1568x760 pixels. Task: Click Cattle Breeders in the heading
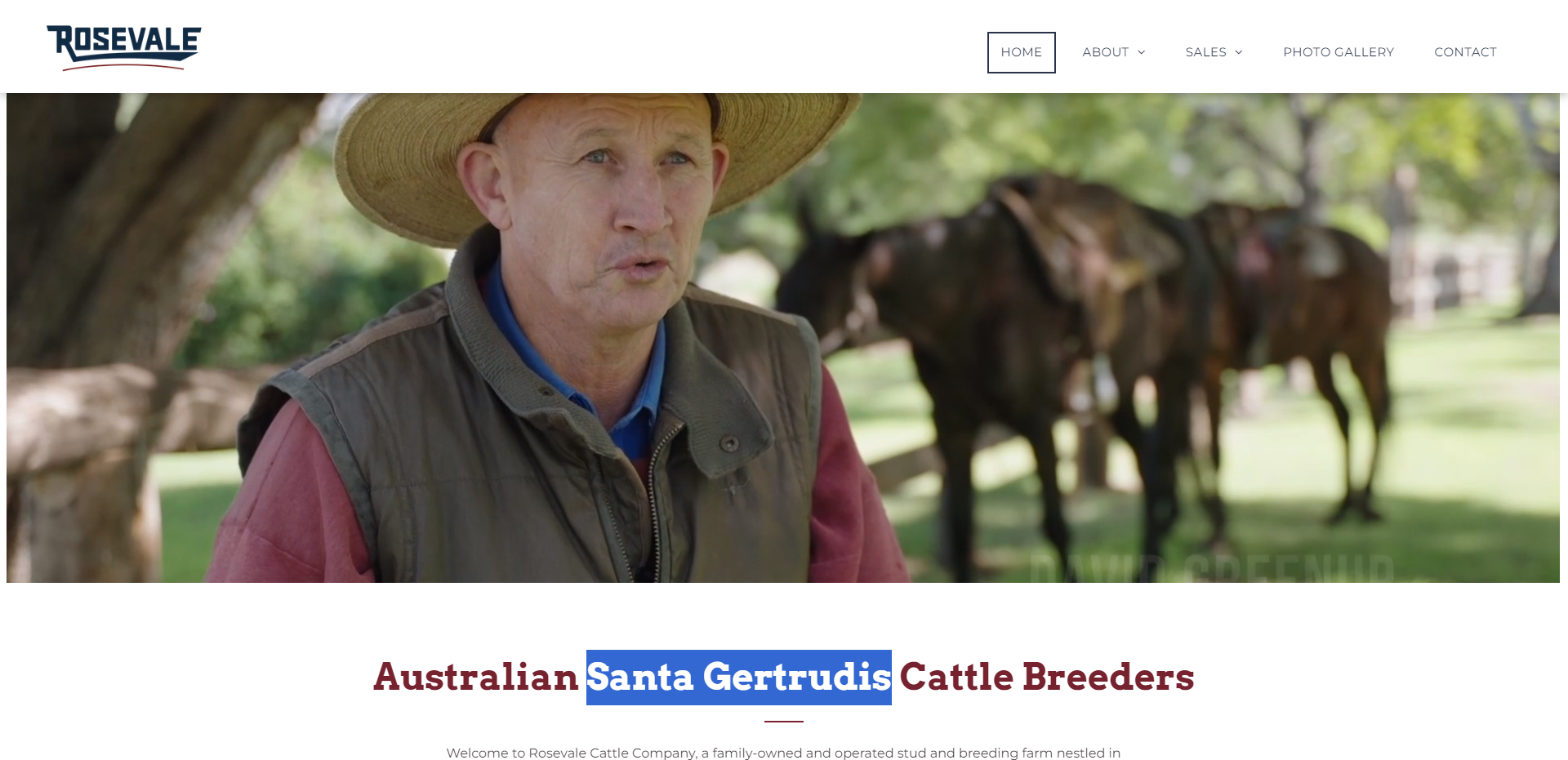[1047, 678]
